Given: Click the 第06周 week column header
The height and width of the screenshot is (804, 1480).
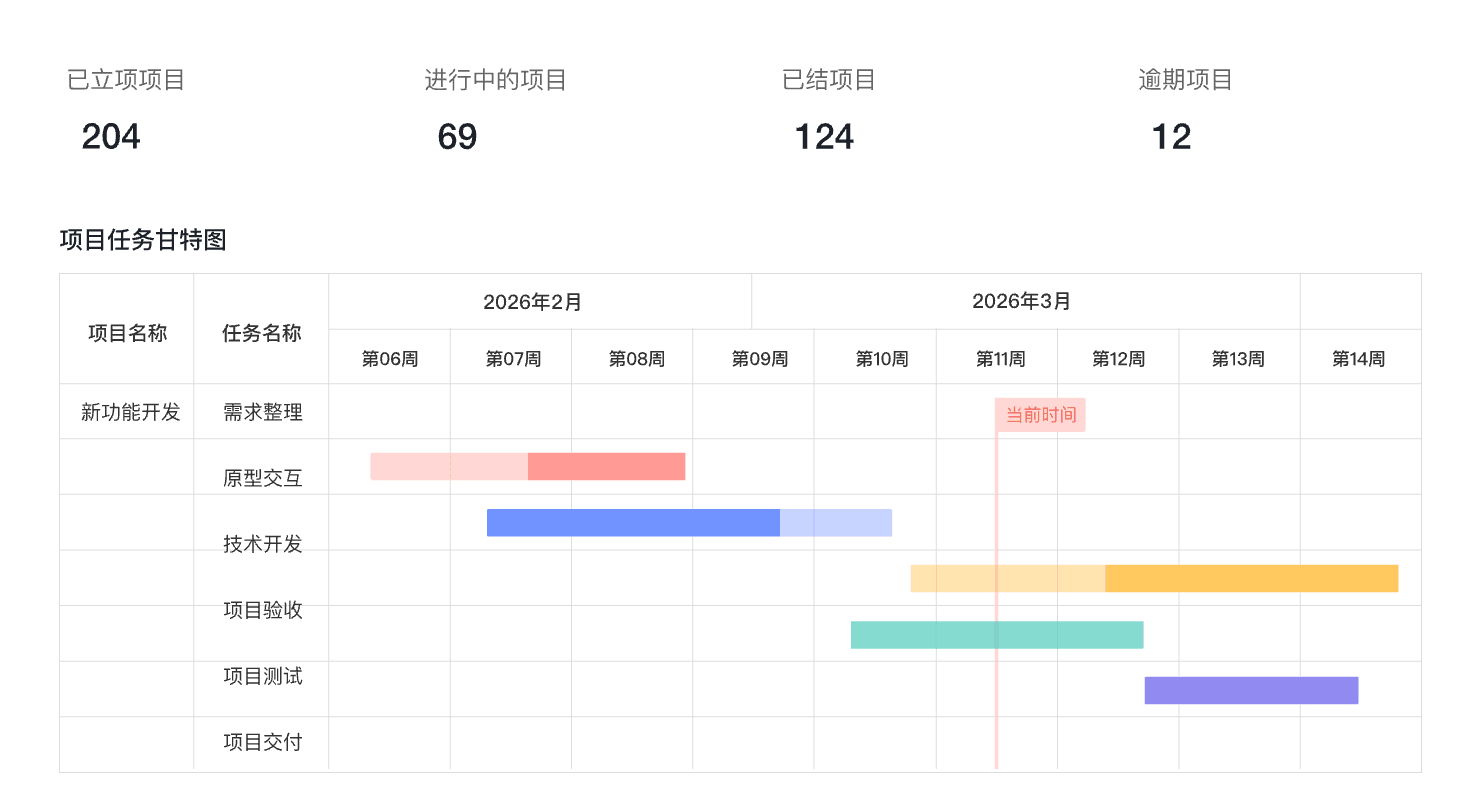Looking at the screenshot, I should [x=390, y=358].
